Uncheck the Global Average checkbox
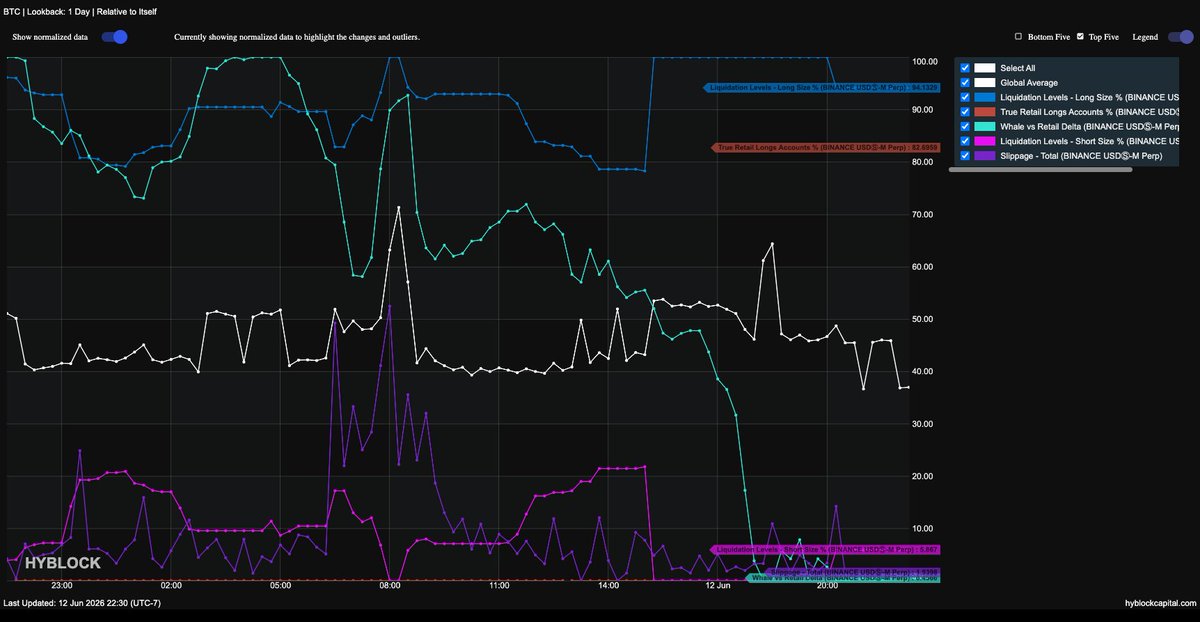The width and height of the screenshot is (1200, 622). pyautogui.click(x=965, y=83)
